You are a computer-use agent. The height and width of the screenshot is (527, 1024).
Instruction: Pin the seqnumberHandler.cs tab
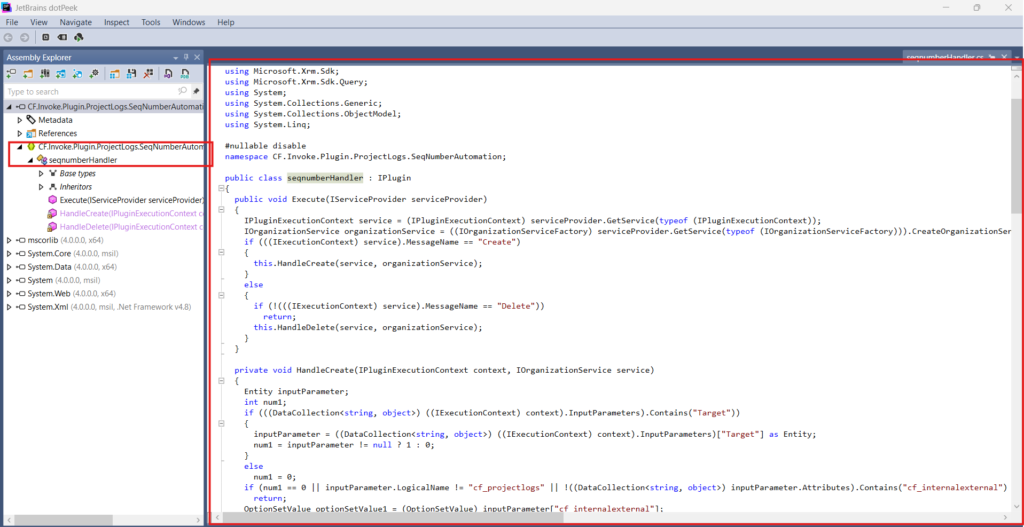[x=990, y=58]
